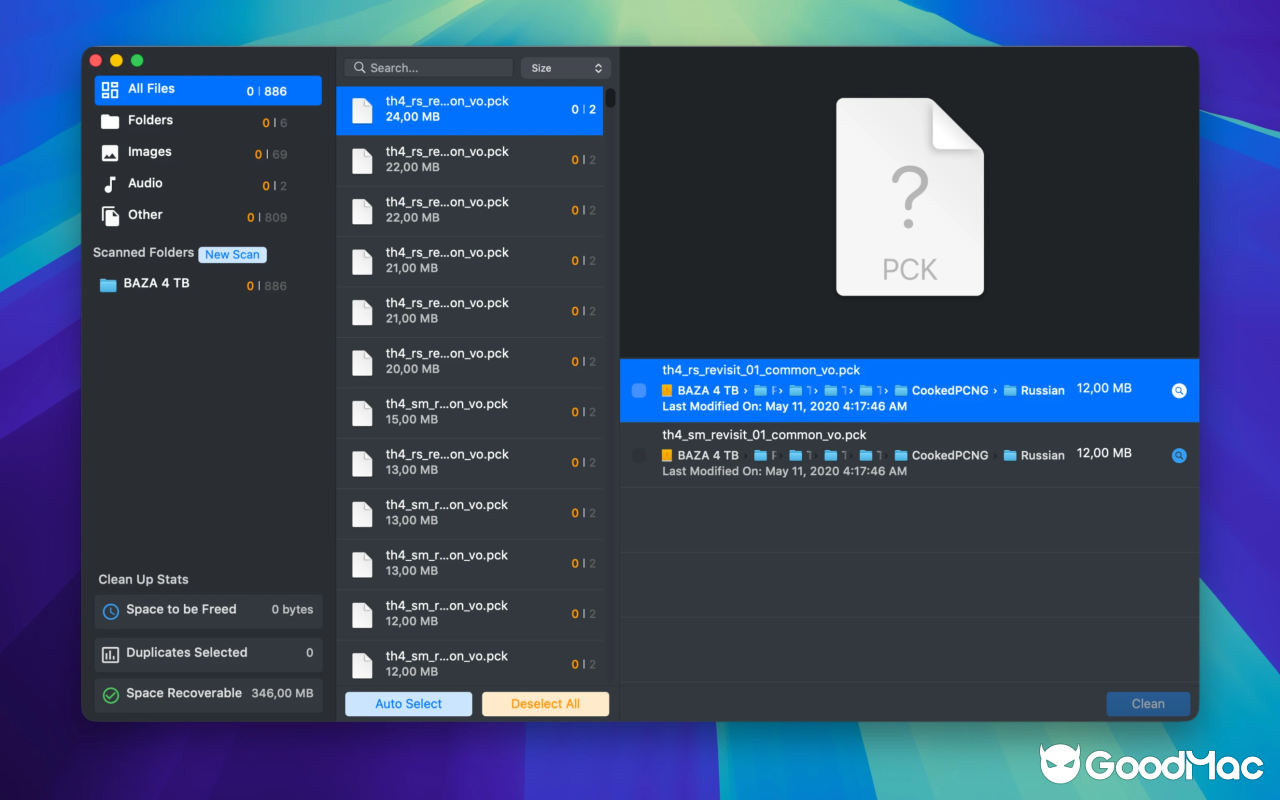Click the Clean button
The height and width of the screenshot is (800, 1280).
1147,703
